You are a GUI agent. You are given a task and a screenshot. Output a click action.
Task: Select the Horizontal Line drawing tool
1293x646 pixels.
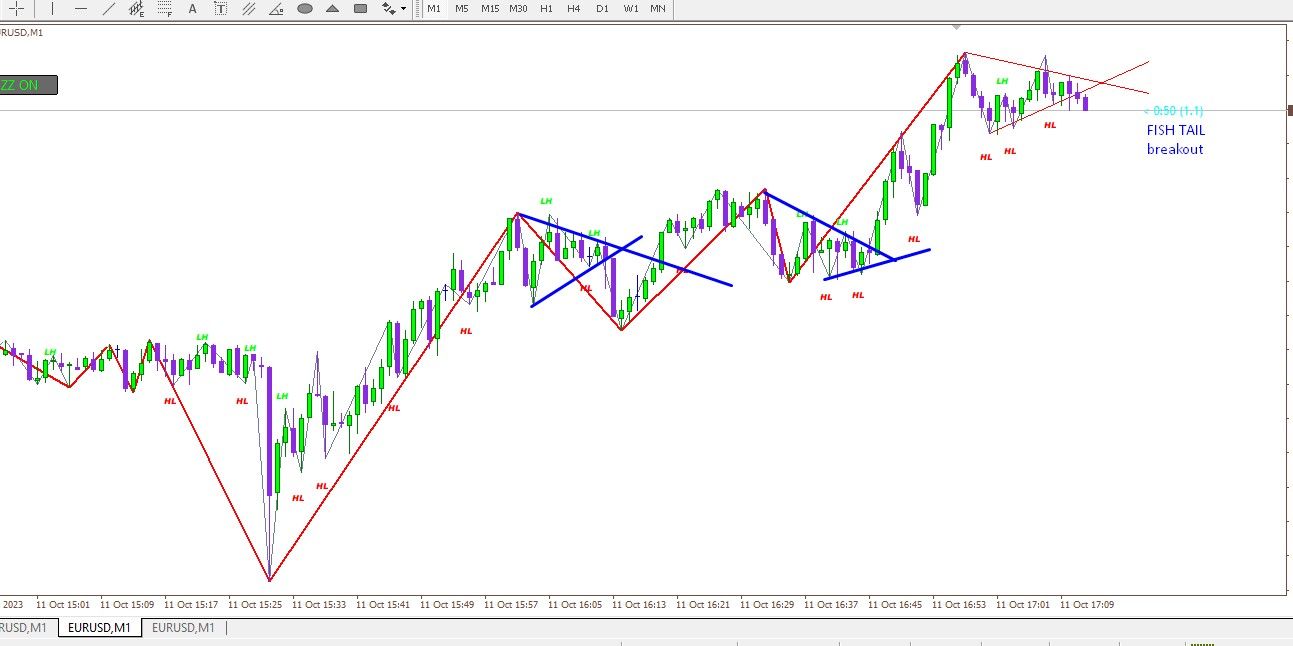(81, 8)
